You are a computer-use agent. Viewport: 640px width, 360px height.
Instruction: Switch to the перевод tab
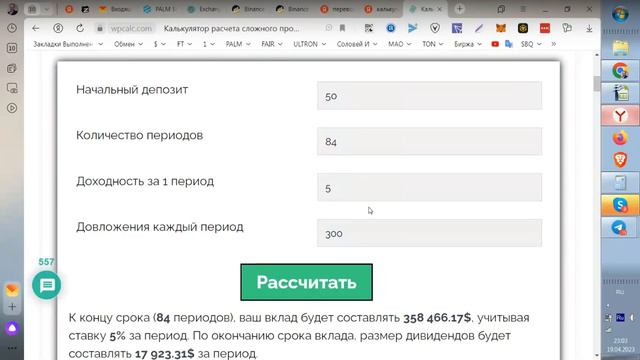pyautogui.click(x=336, y=9)
